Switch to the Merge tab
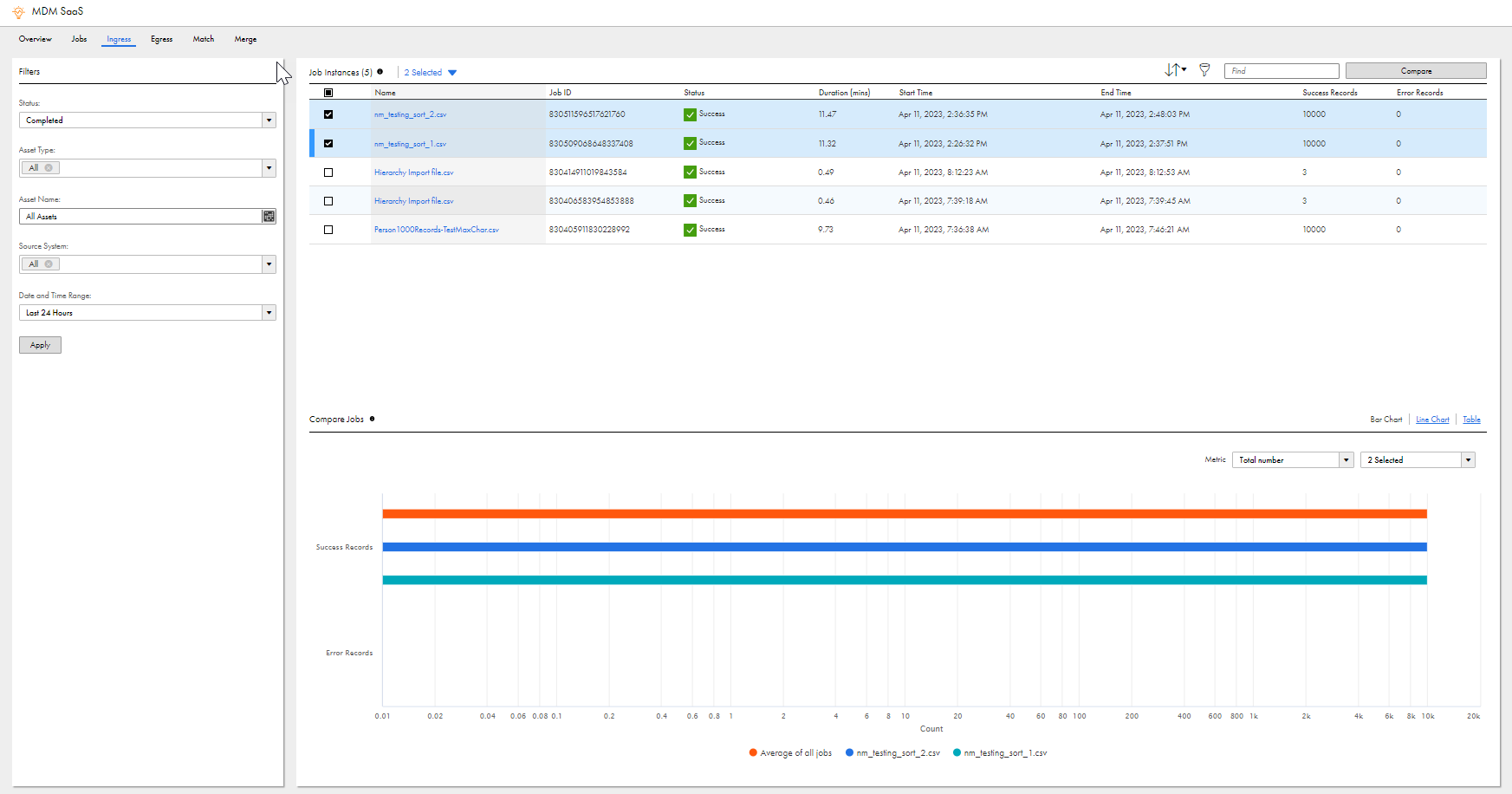1512x794 pixels. tap(245, 39)
